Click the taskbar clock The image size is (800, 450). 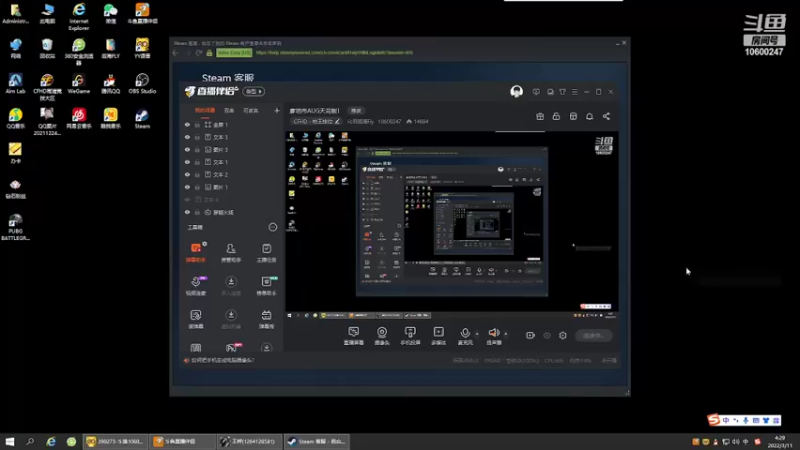780,441
